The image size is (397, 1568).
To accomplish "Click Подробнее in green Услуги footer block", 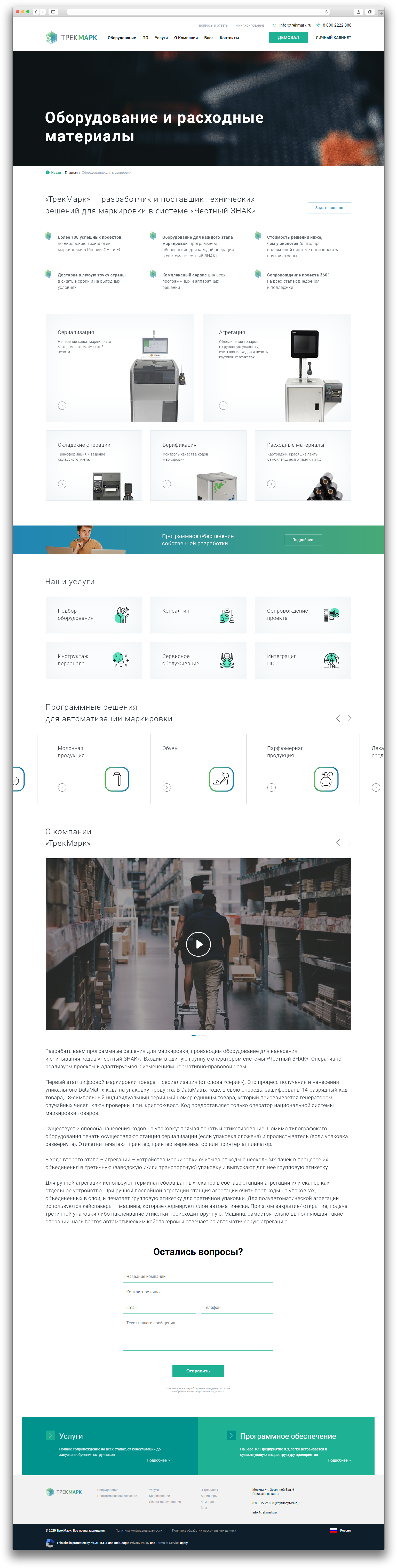I will point(158,1460).
